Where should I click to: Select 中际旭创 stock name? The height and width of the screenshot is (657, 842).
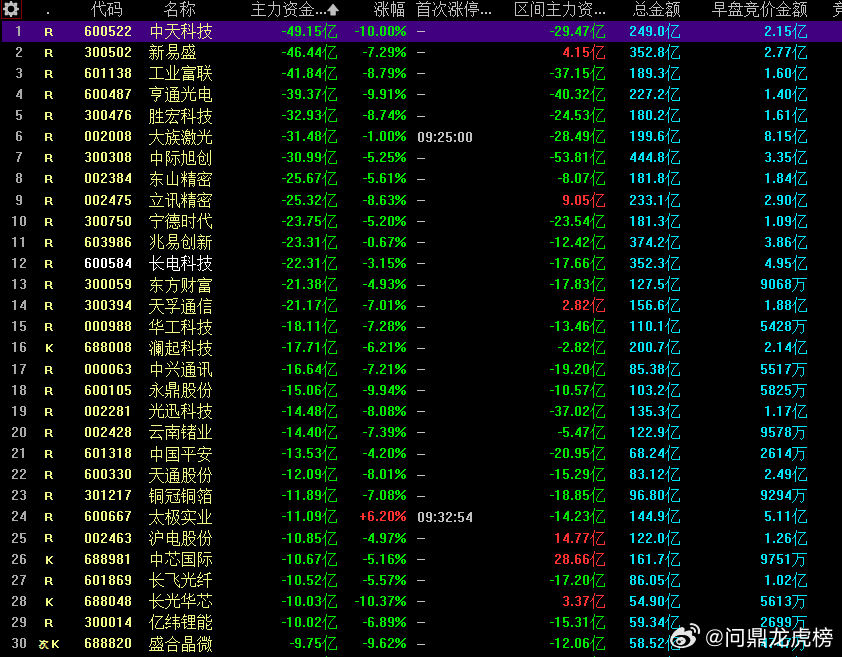pyautogui.click(x=180, y=158)
